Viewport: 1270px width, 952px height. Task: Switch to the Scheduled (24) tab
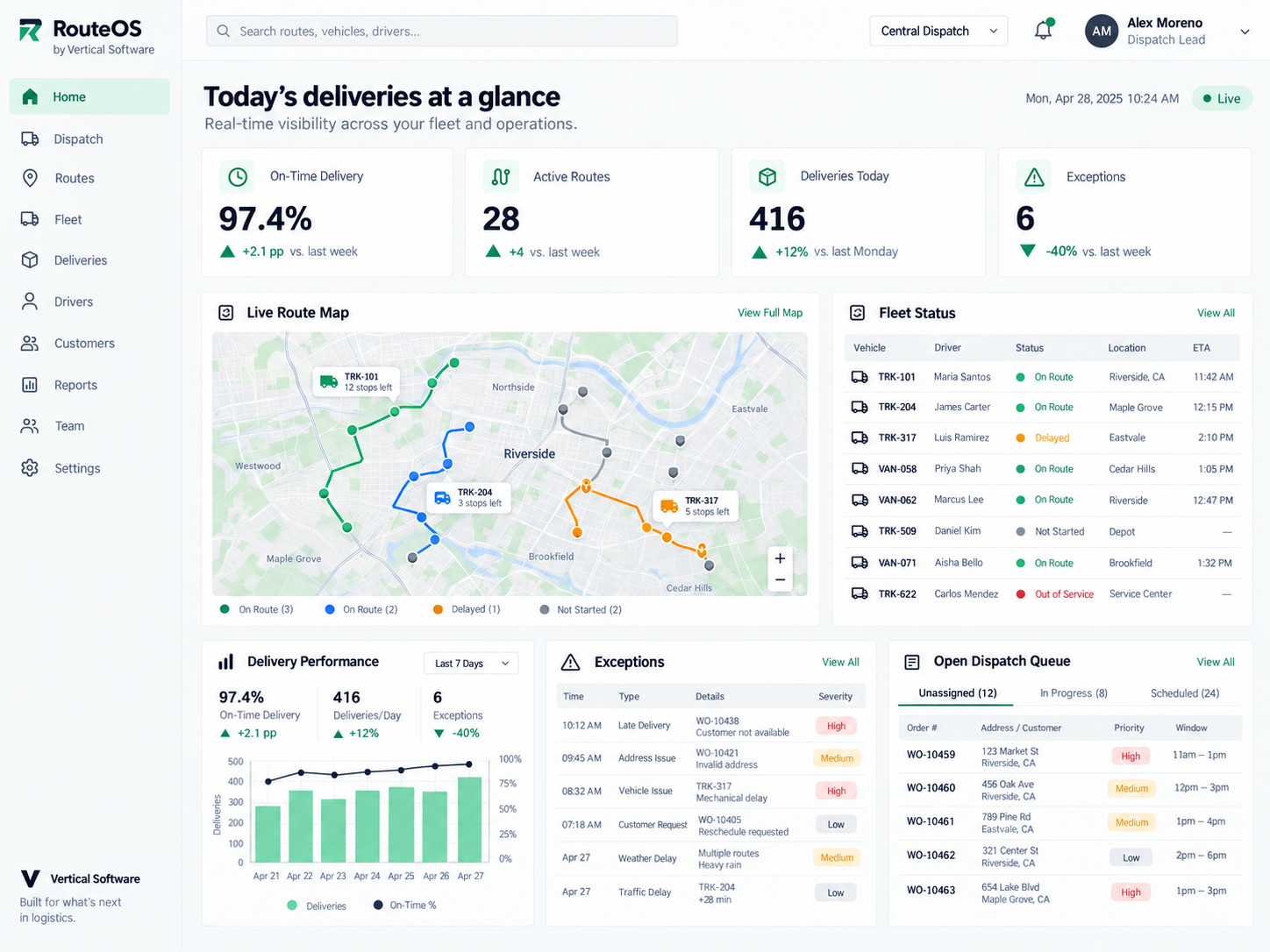(x=1185, y=693)
